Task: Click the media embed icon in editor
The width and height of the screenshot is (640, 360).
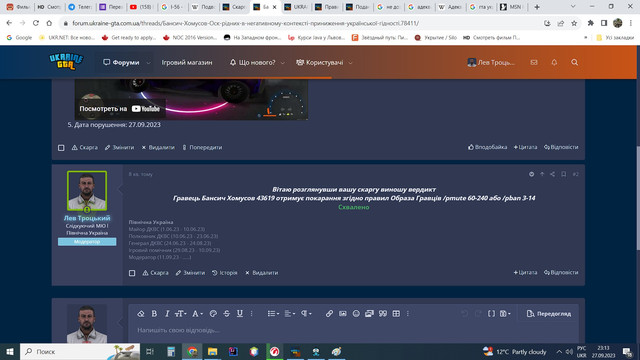Action: (369, 313)
